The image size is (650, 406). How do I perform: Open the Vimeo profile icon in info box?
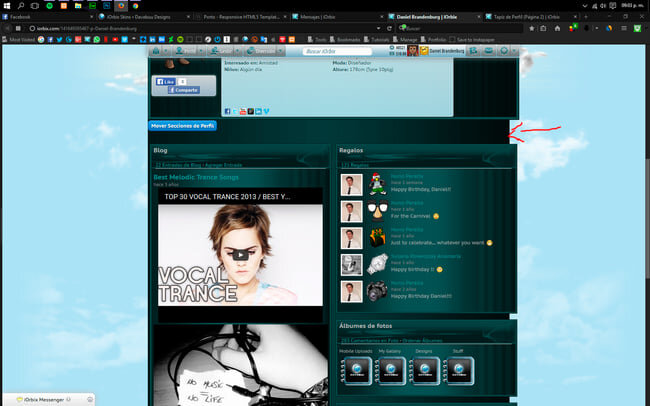[x=266, y=111]
